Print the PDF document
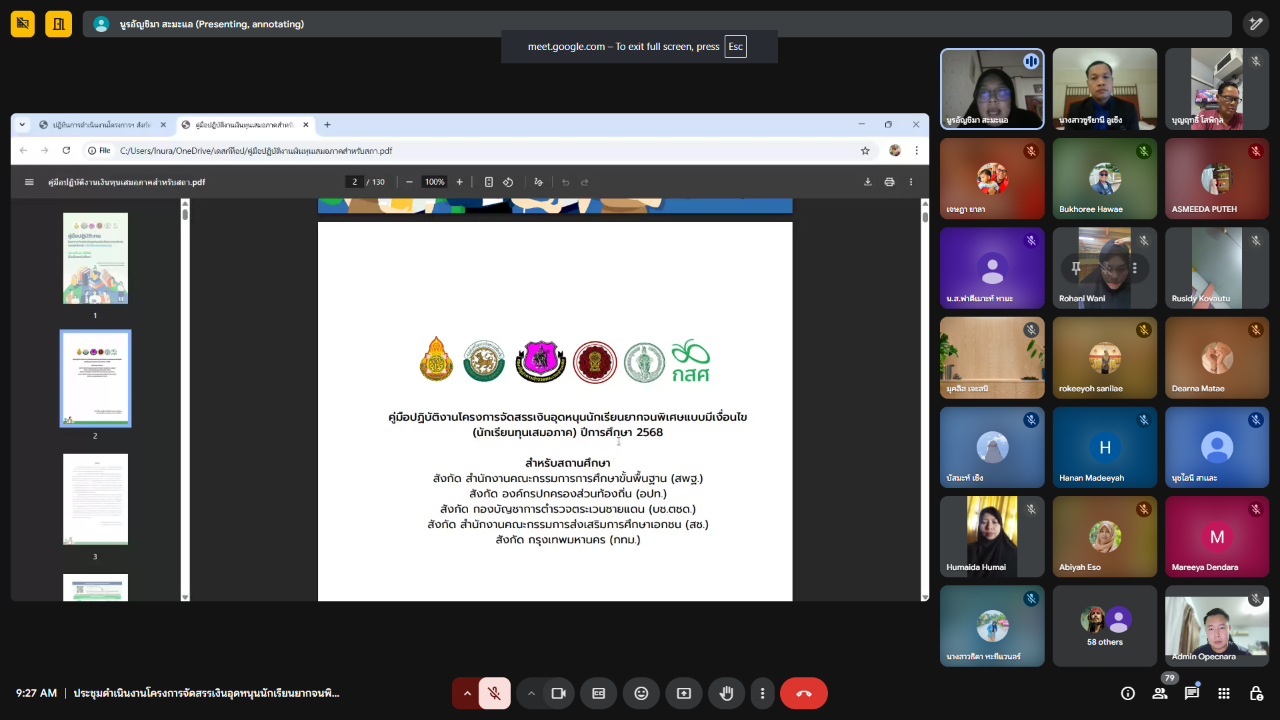 click(889, 182)
